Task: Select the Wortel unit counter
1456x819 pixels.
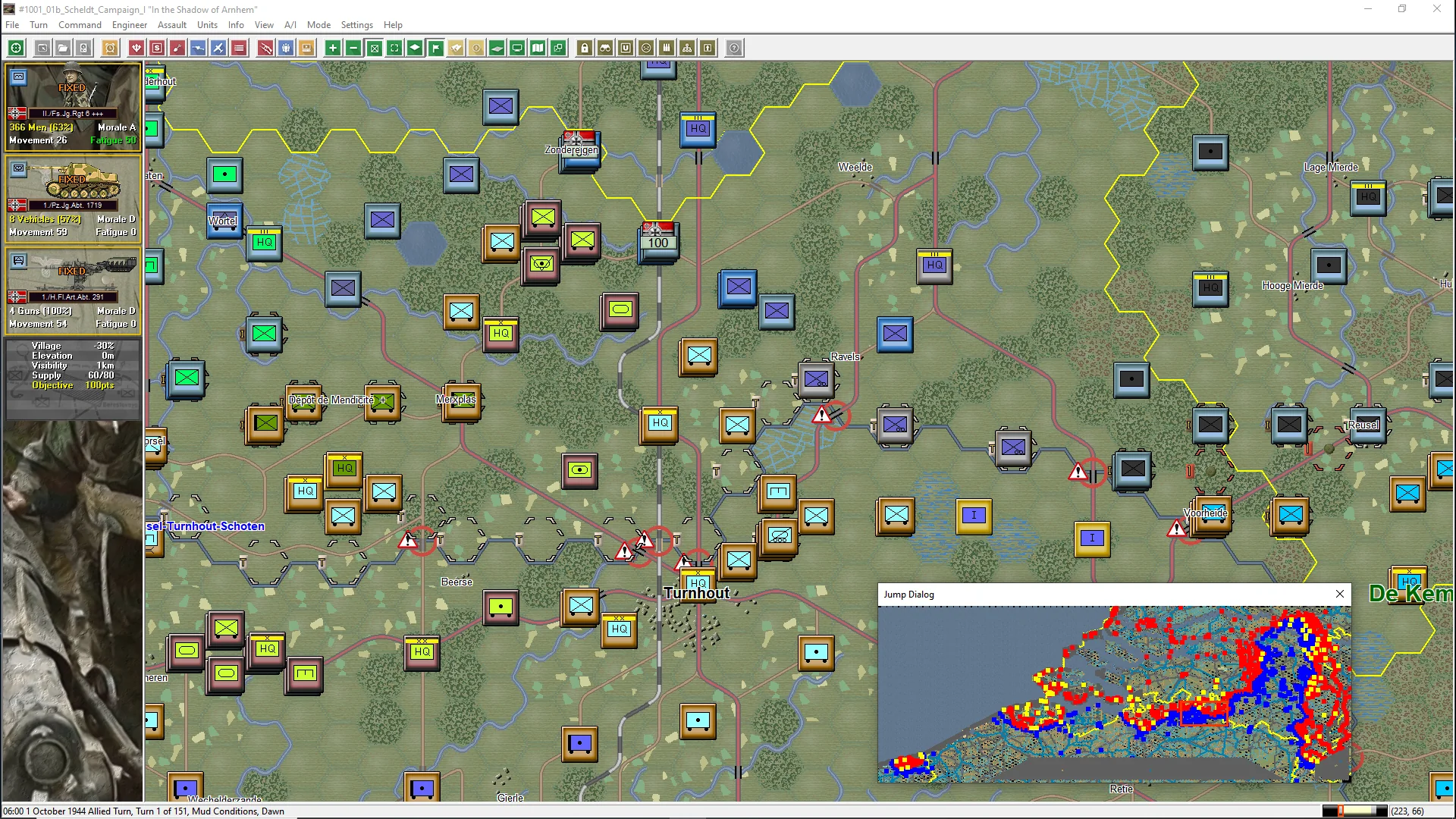Action: click(x=224, y=220)
